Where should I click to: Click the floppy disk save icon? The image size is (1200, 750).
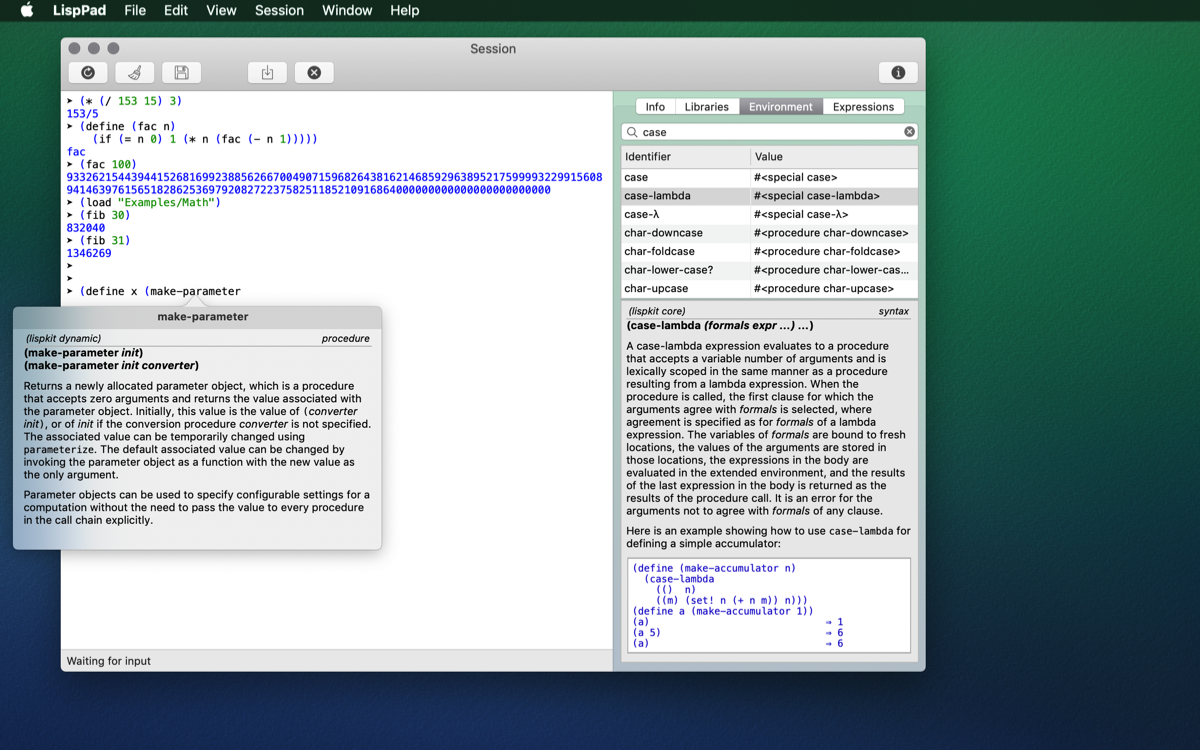point(181,72)
